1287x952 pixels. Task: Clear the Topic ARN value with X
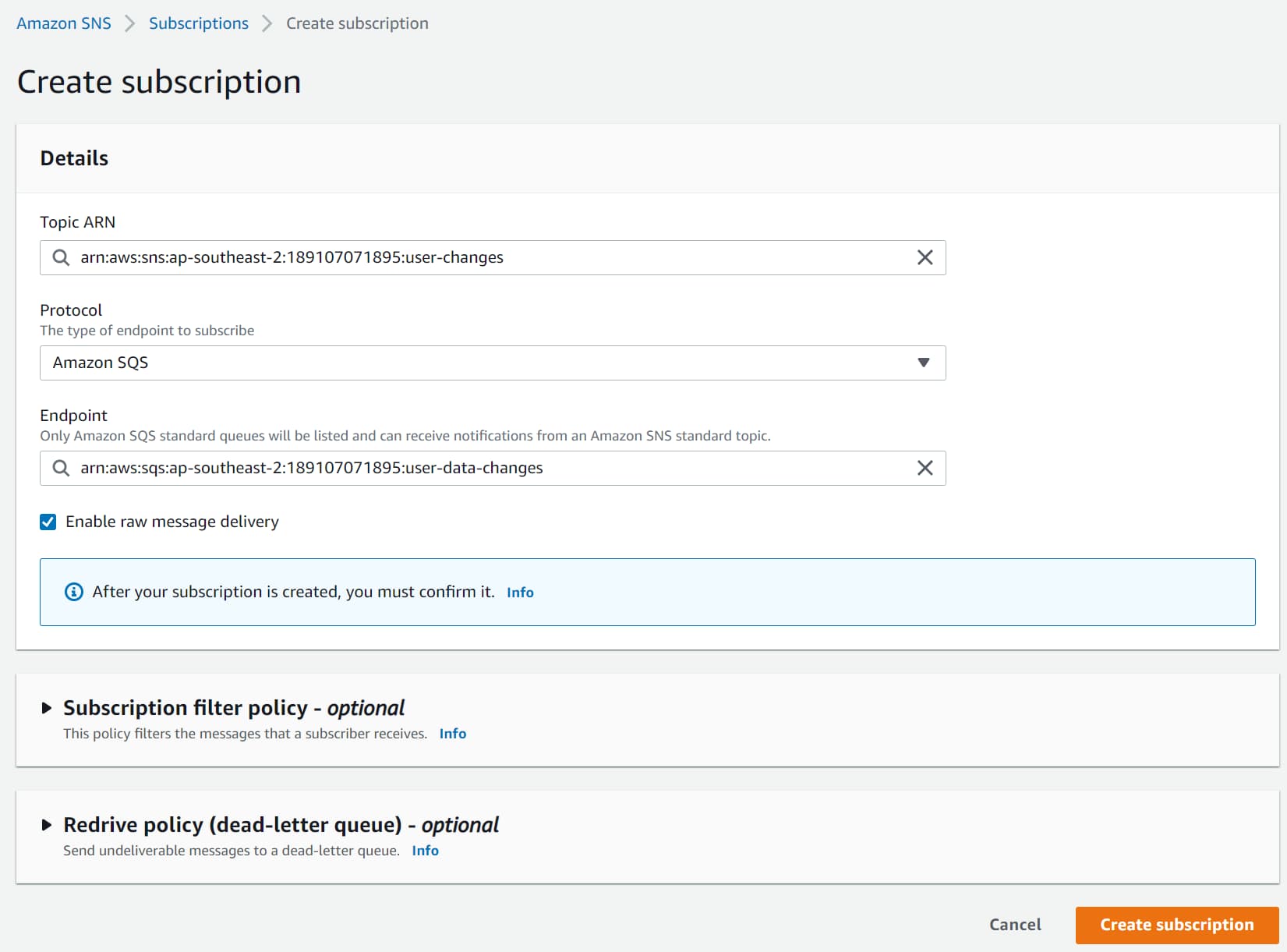click(925, 257)
